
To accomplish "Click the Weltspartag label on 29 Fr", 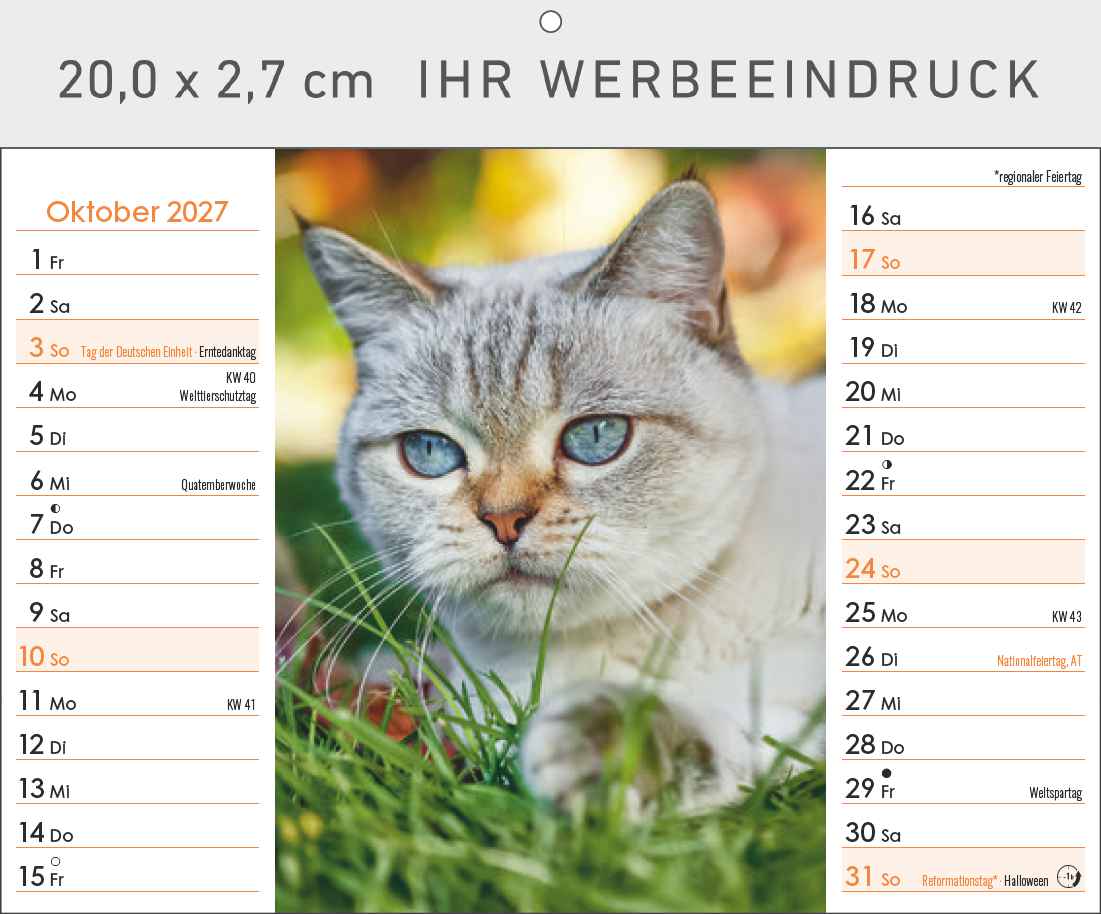I will point(1055,793).
